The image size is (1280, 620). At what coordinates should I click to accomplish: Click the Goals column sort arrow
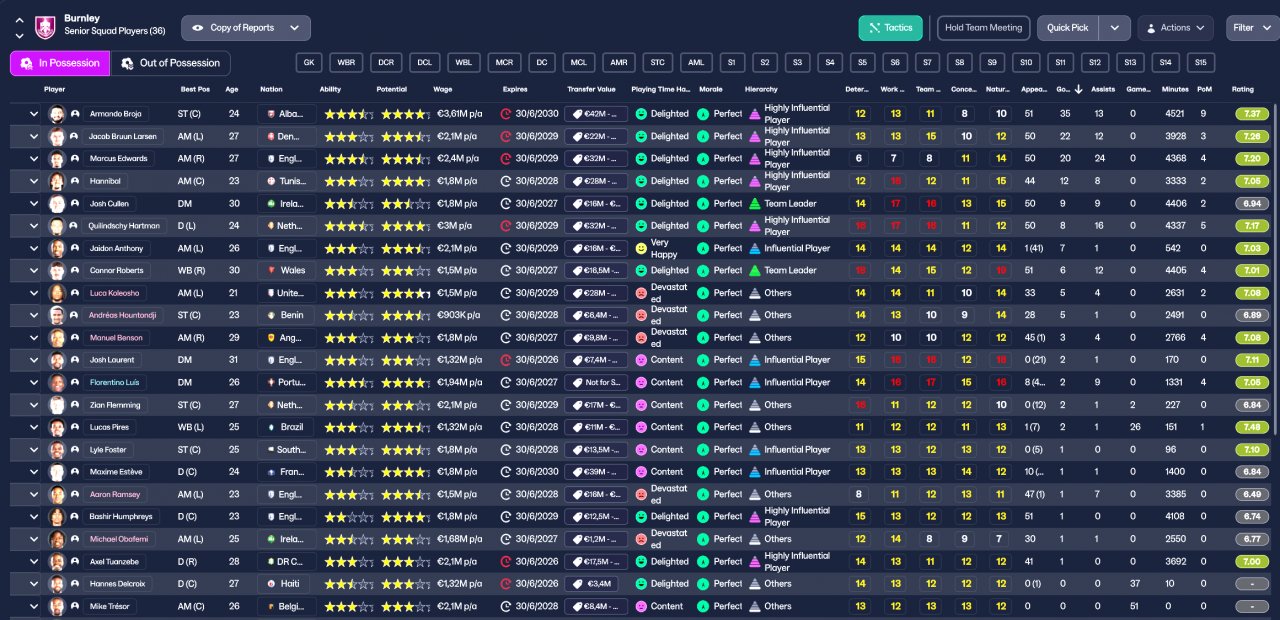(x=1078, y=89)
